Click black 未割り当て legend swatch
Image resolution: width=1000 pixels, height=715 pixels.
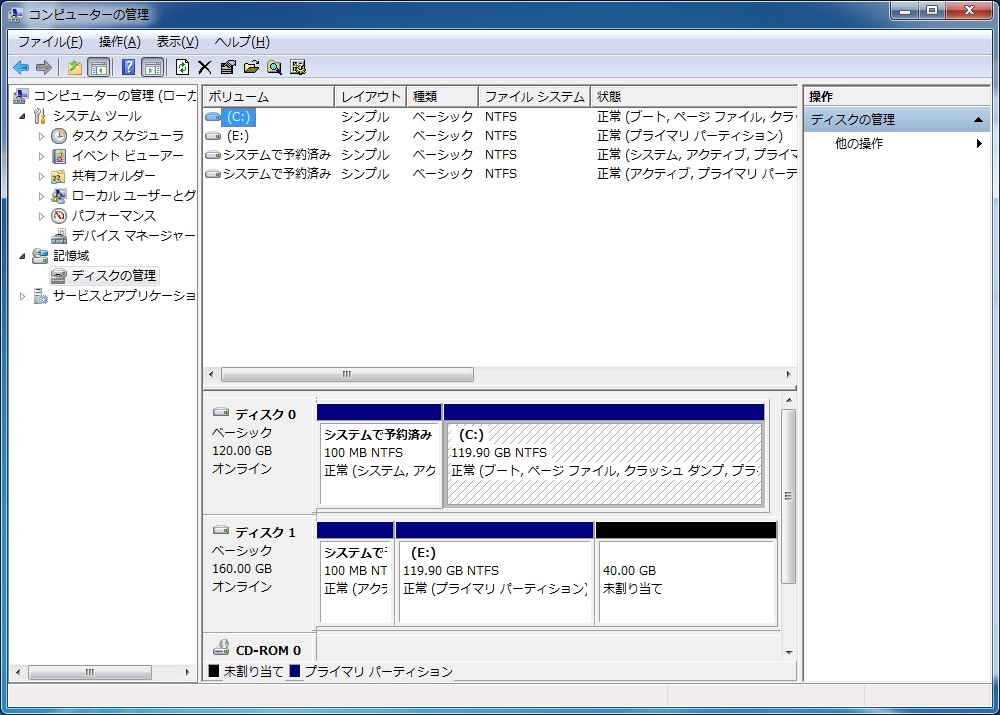point(214,671)
